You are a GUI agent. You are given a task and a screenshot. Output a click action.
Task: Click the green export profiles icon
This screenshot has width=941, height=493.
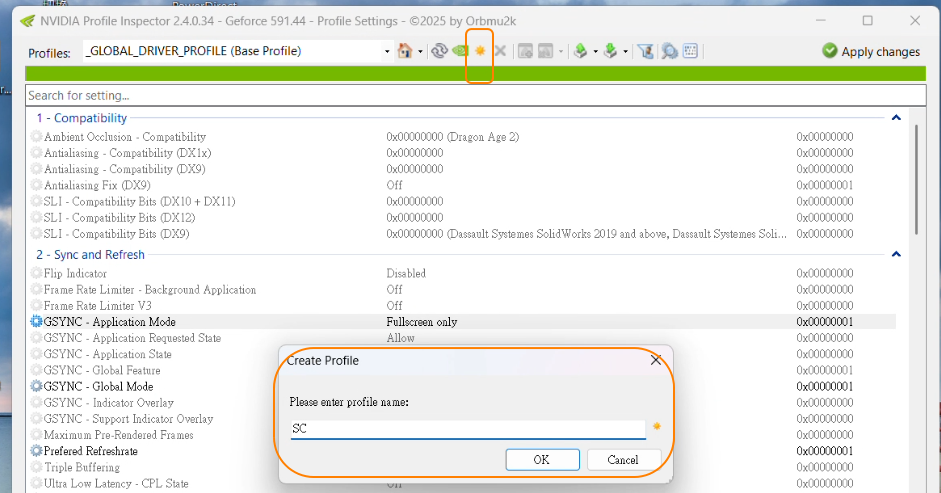[580, 51]
